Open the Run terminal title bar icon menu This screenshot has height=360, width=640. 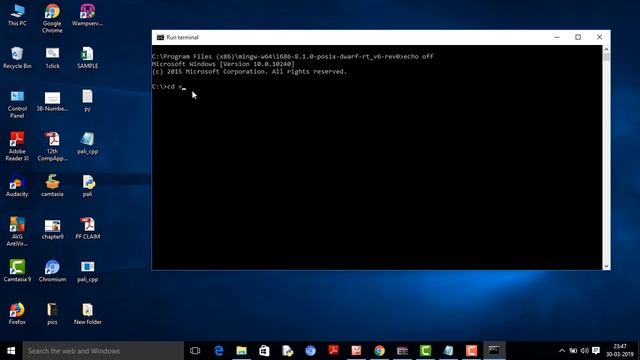[x=160, y=38]
